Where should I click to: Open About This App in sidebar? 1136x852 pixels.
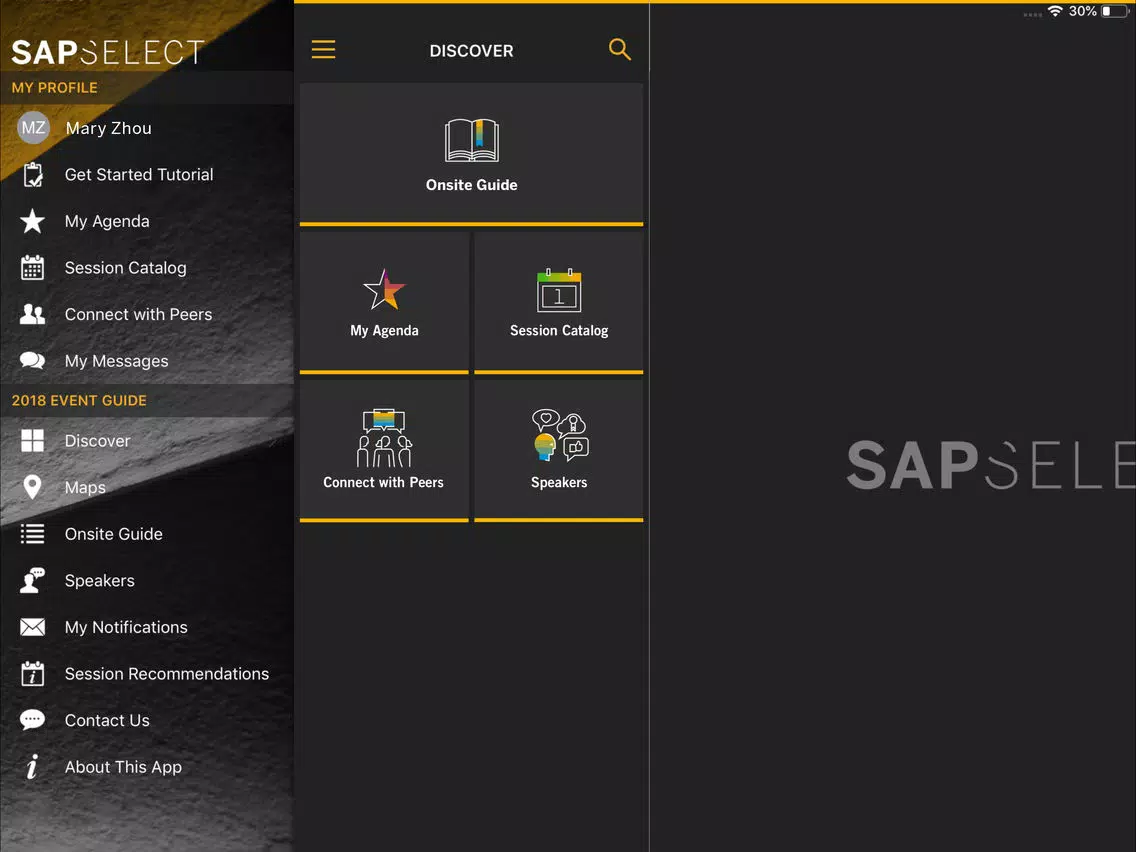(147, 767)
